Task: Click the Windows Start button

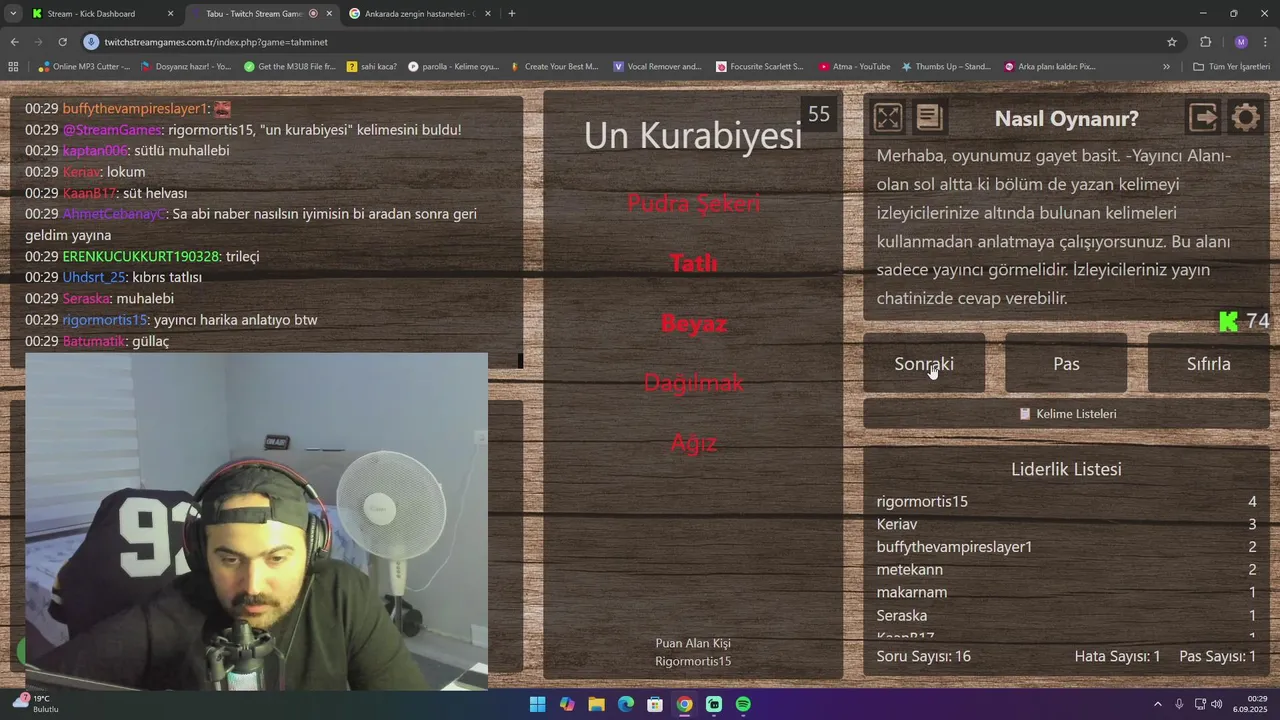Action: tap(537, 704)
